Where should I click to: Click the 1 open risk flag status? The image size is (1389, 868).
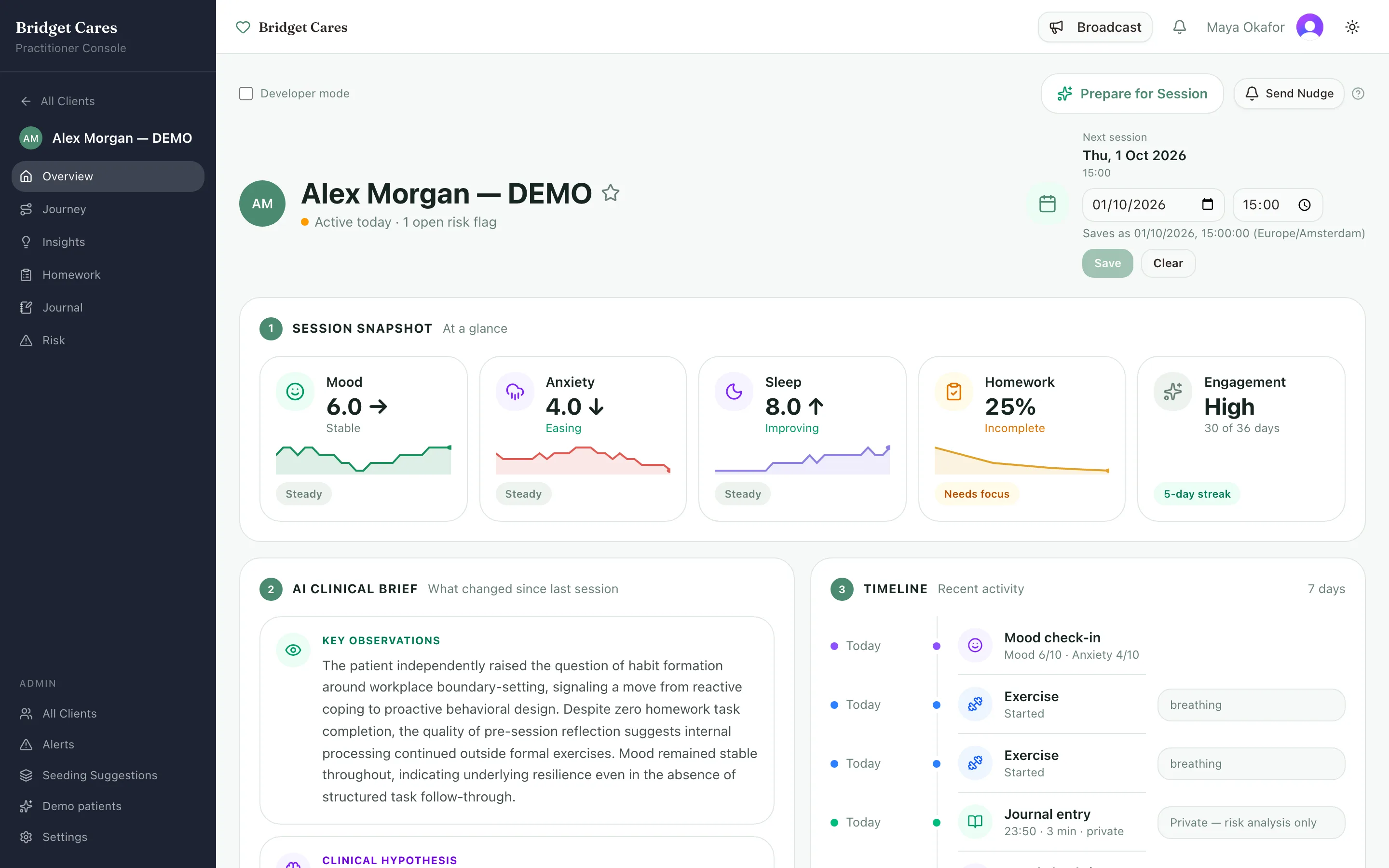[x=449, y=222]
